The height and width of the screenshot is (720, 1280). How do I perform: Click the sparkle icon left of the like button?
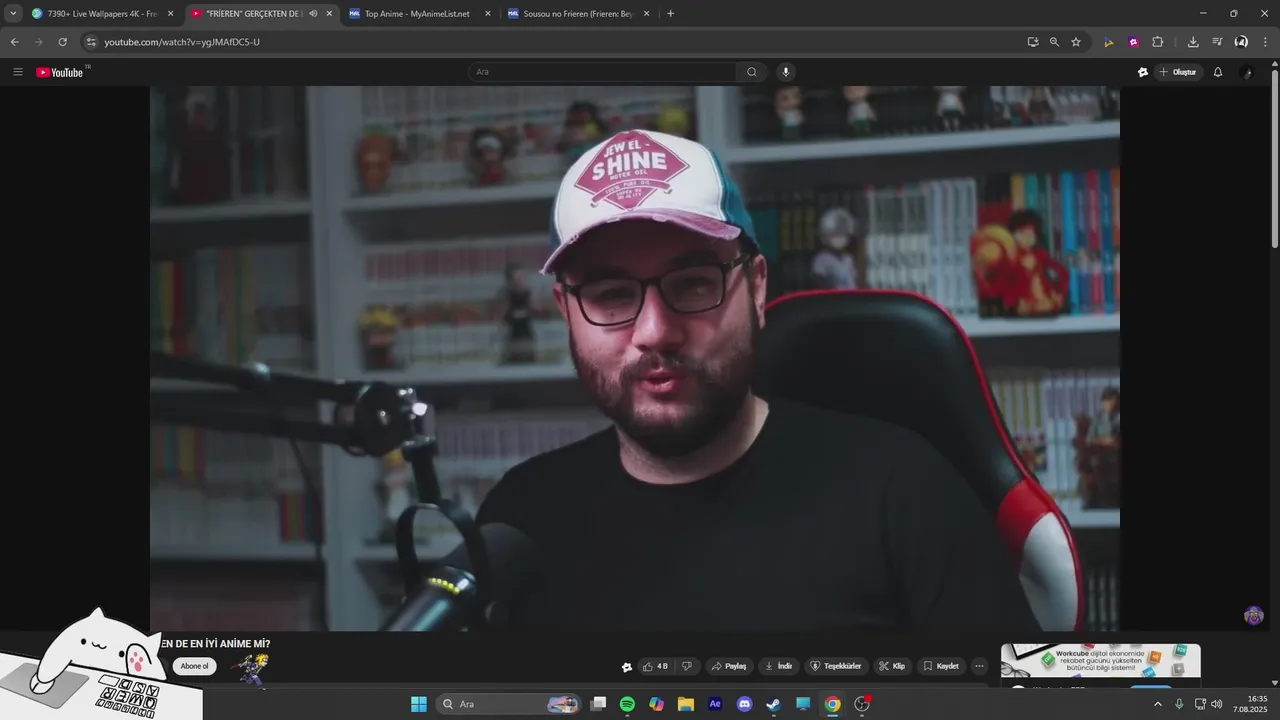627,667
